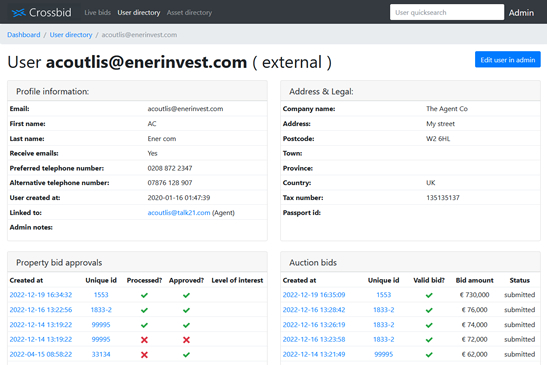The image size is (547, 365).
Task: Select the € 730,000 bid amount
Action: 474,295
